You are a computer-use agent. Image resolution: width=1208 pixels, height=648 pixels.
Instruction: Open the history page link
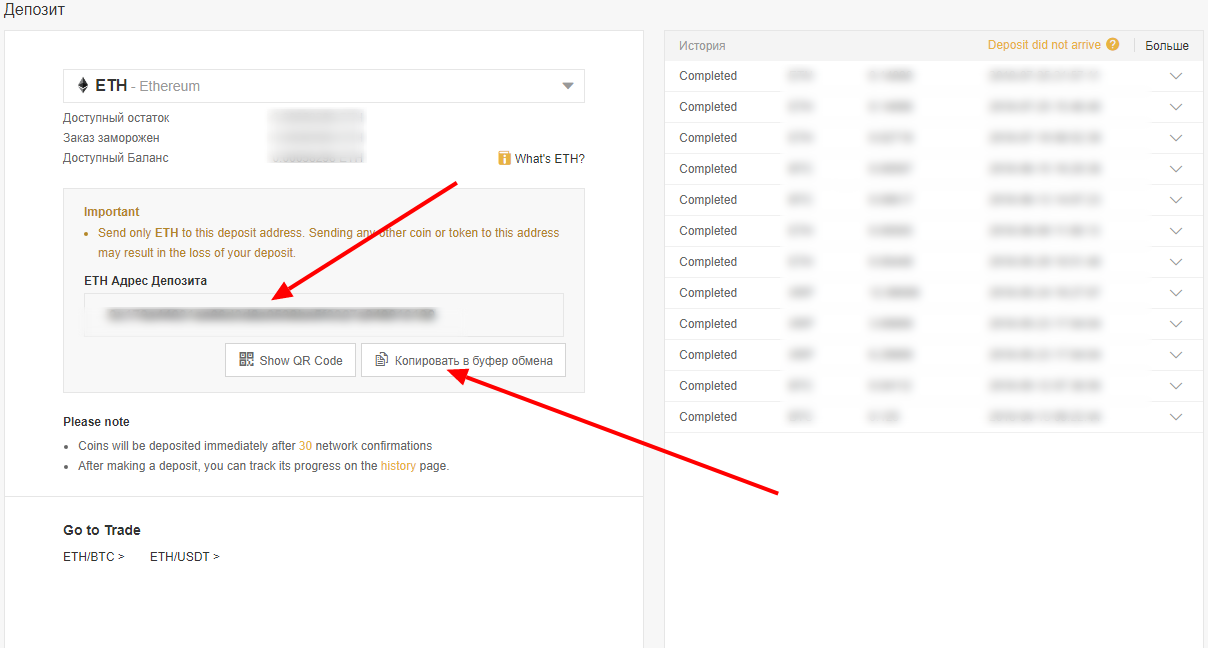(398, 466)
